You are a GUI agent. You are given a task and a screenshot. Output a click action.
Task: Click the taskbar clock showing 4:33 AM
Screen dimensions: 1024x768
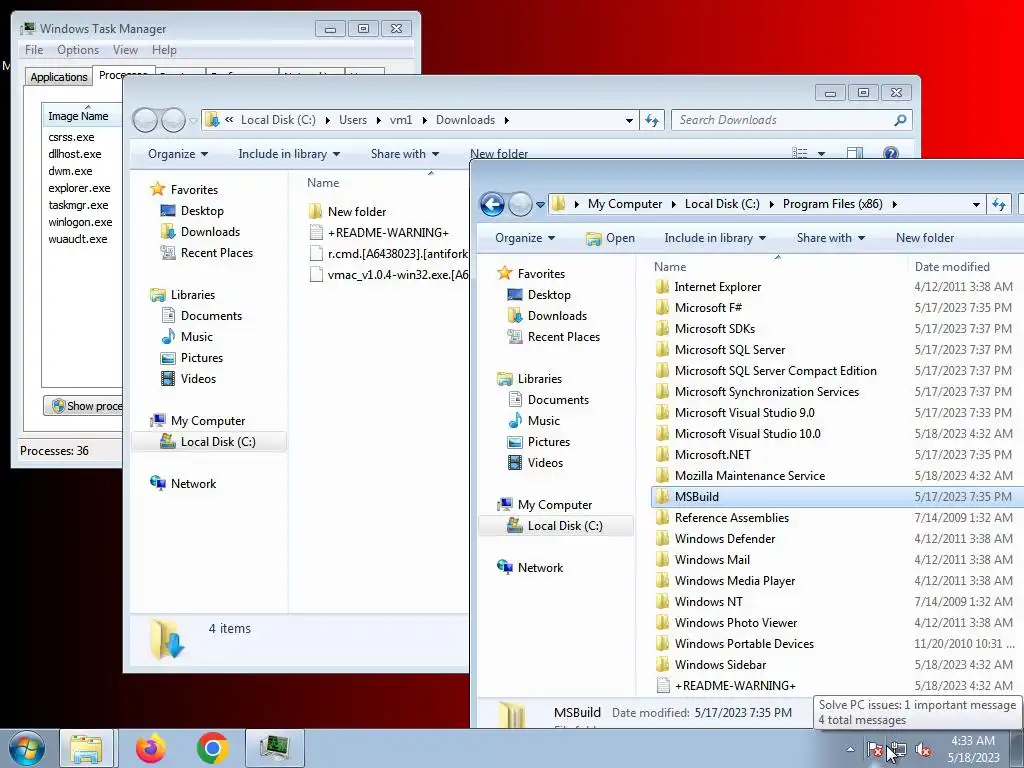(974, 749)
